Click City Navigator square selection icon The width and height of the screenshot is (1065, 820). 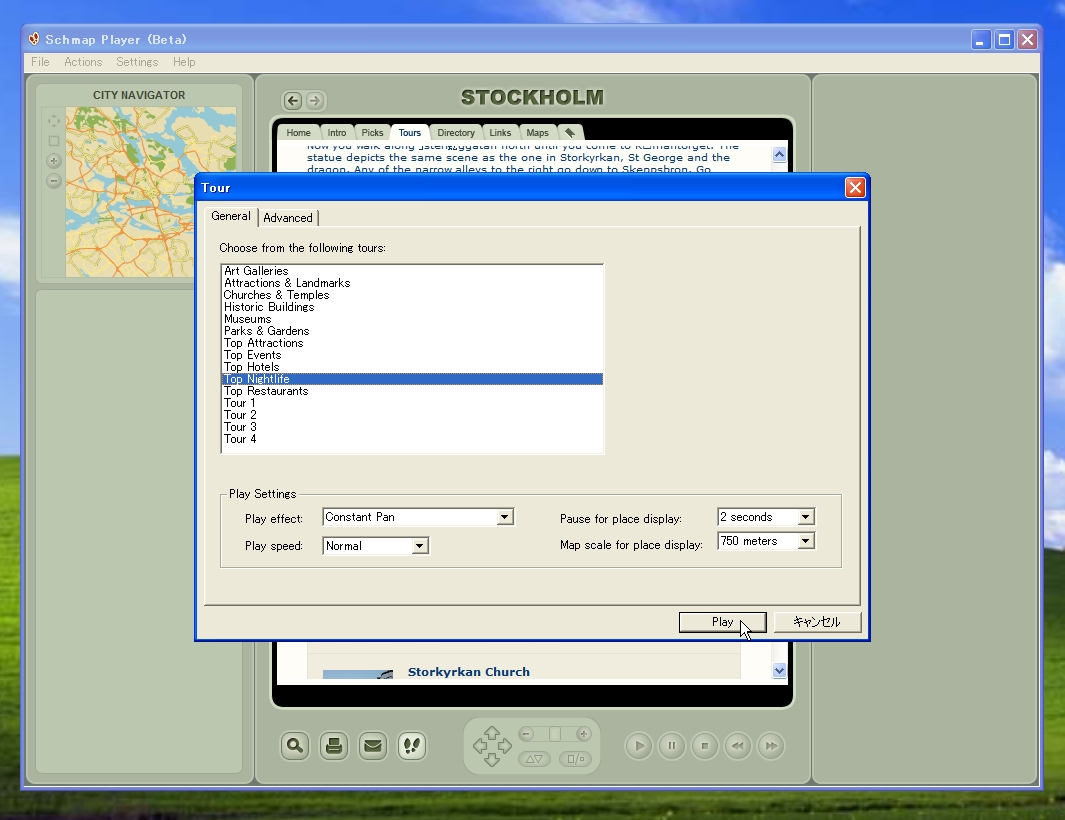click(x=54, y=141)
